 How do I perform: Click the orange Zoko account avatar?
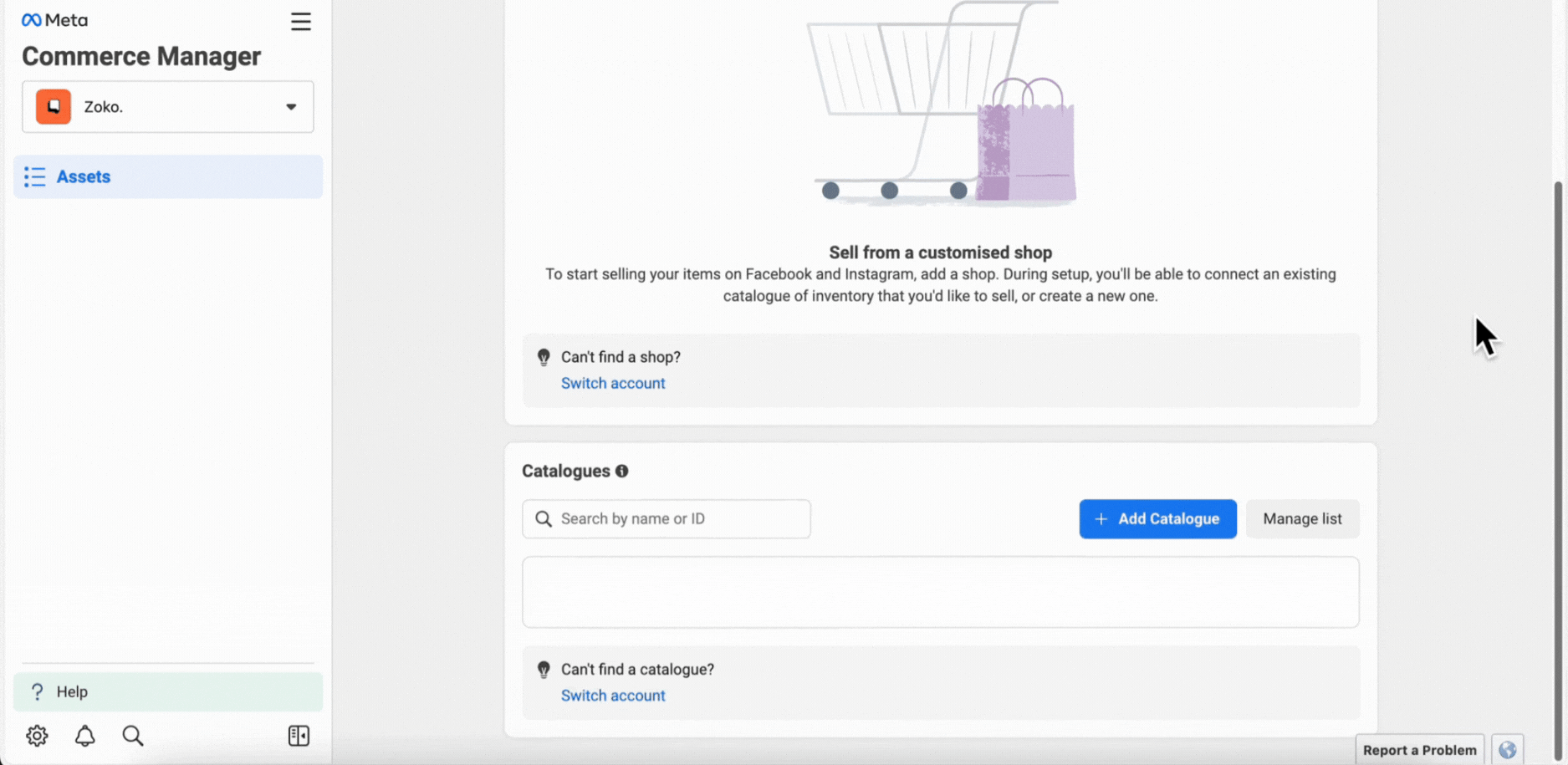pyautogui.click(x=54, y=107)
